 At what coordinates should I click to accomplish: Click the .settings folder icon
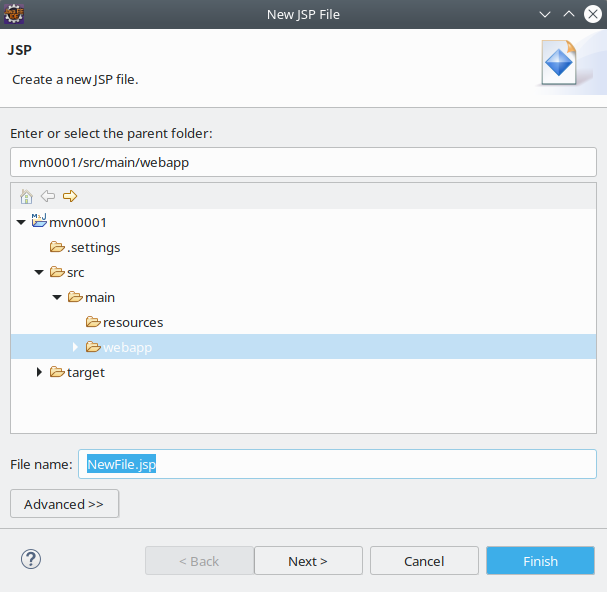tap(57, 247)
